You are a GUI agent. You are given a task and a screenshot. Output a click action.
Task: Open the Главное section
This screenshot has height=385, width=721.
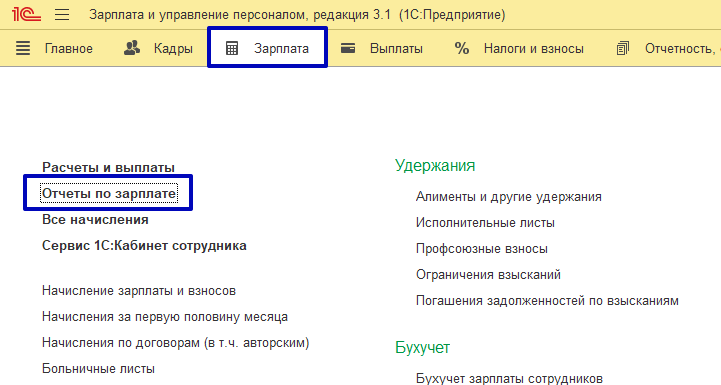point(69,49)
